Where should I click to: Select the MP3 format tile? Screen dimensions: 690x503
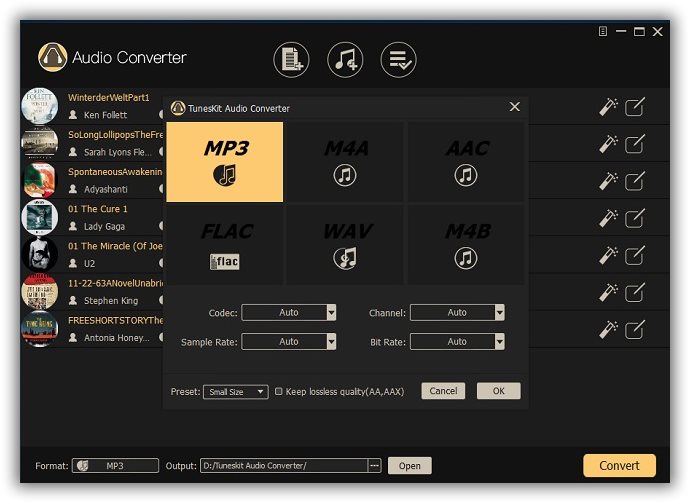point(224,162)
